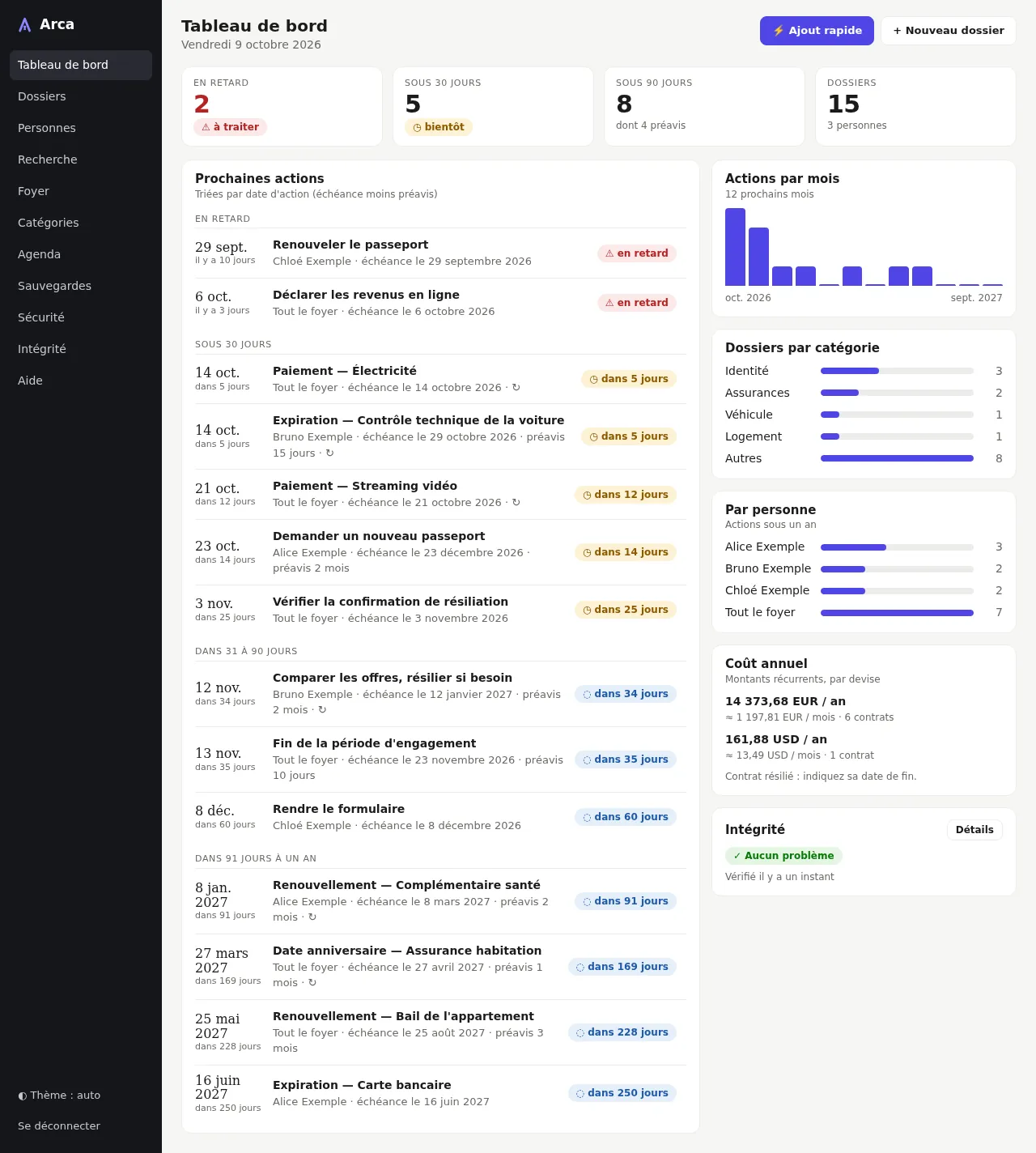
Task: Open 'Renouveler le passeport' action
Action: tap(440, 253)
